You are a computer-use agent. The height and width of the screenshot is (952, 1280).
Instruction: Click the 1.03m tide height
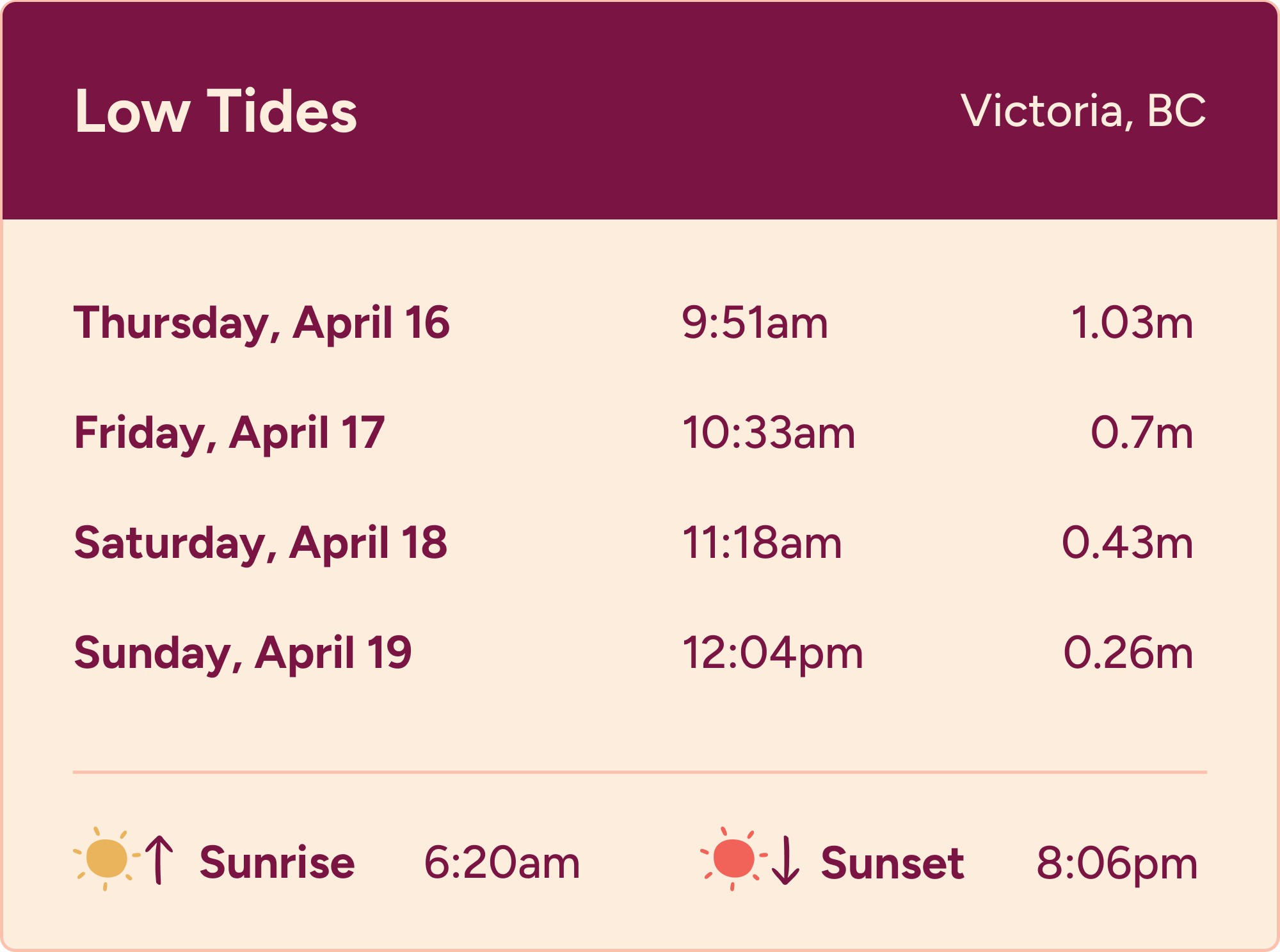coord(1132,322)
